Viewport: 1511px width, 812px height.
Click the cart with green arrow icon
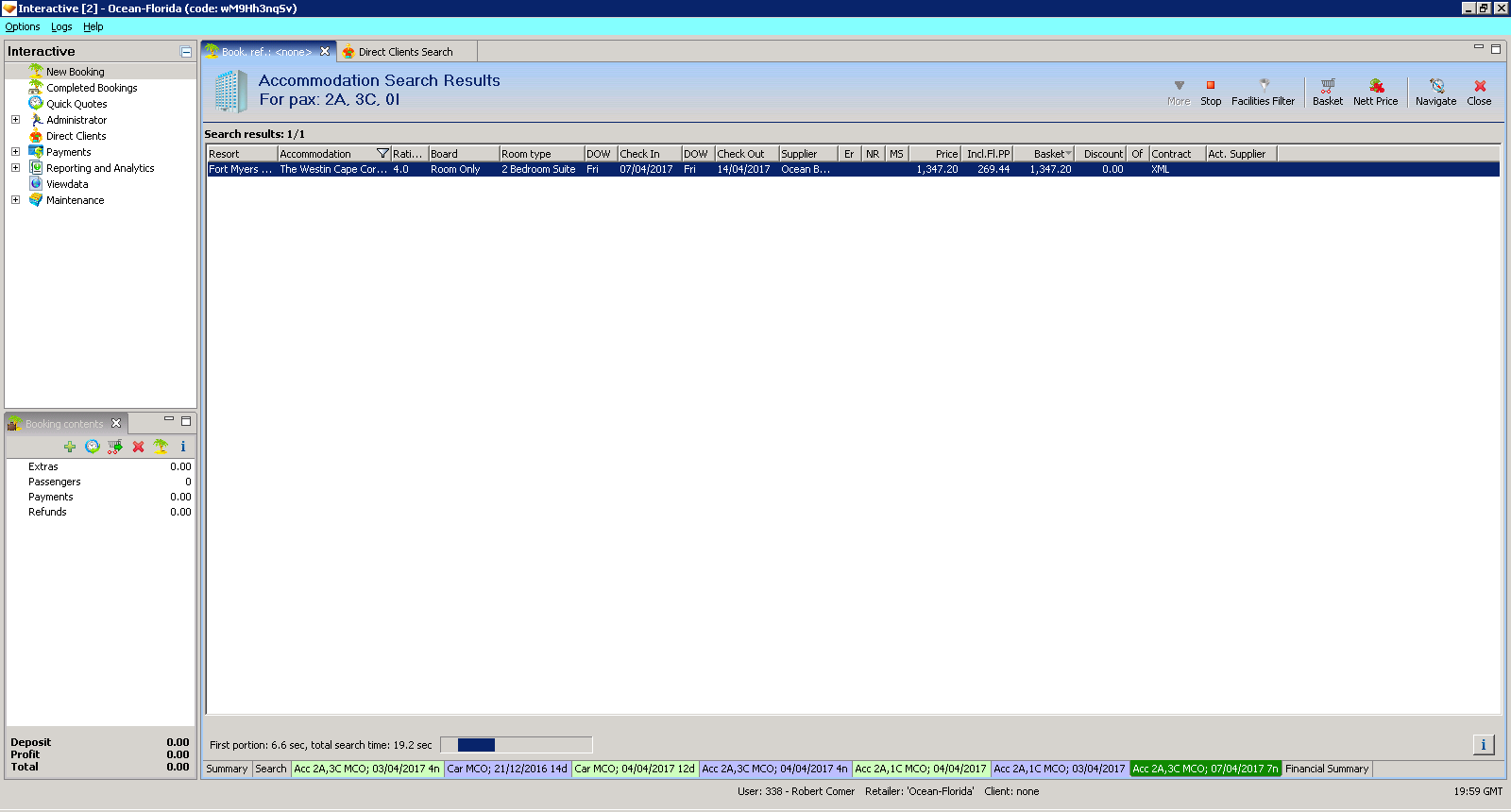(115, 447)
